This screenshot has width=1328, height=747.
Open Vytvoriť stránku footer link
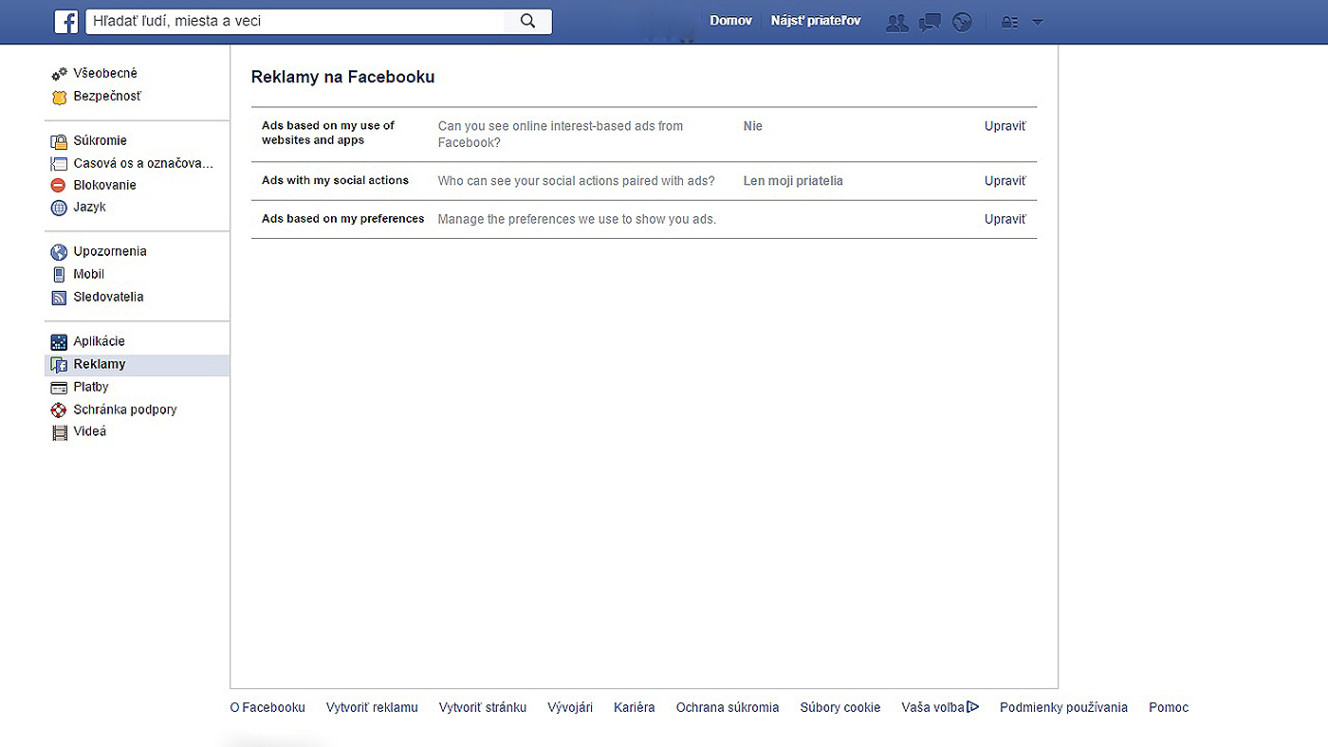click(483, 707)
